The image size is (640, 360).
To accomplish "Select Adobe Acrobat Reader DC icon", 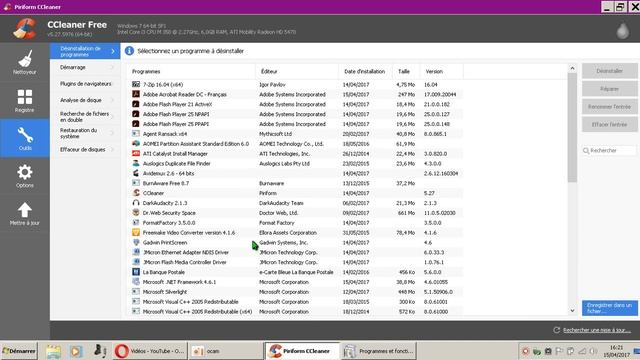I will tap(136, 94).
